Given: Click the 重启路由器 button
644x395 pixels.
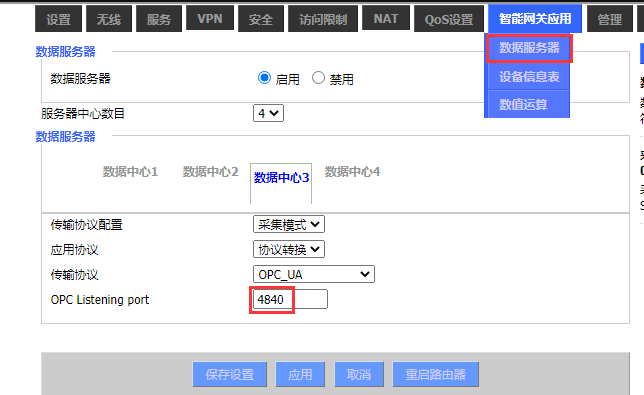Looking at the screenshot, I should (x=435, y=374).
